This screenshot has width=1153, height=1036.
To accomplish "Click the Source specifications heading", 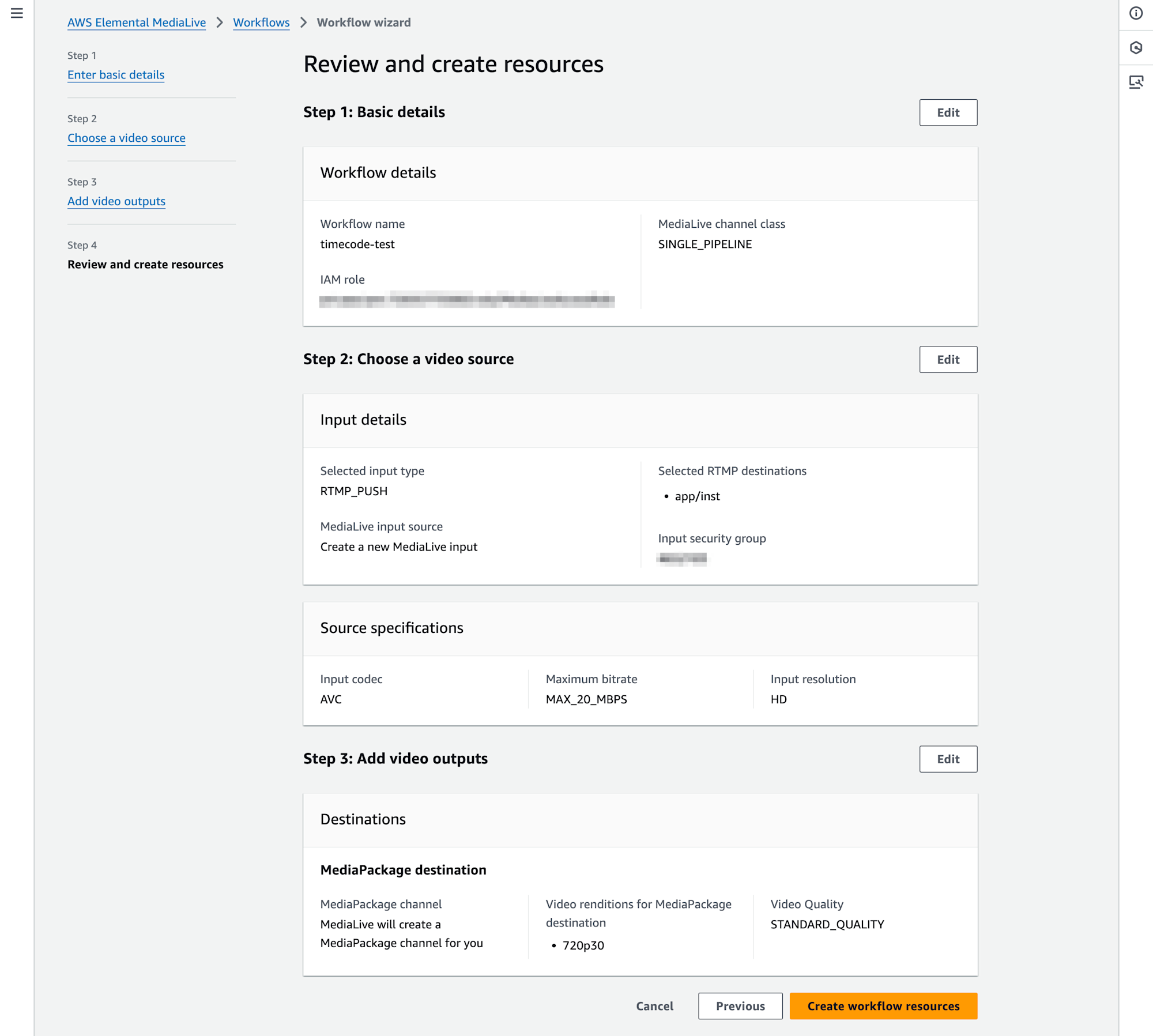I will click(392, 628).
